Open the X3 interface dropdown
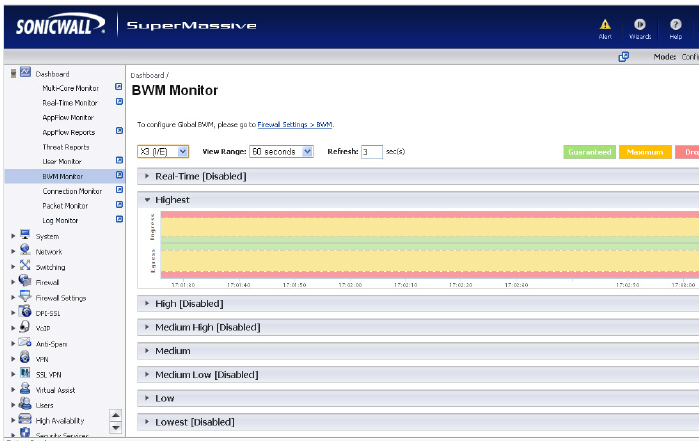Screen dimensions: 699x443 [163, 152]
